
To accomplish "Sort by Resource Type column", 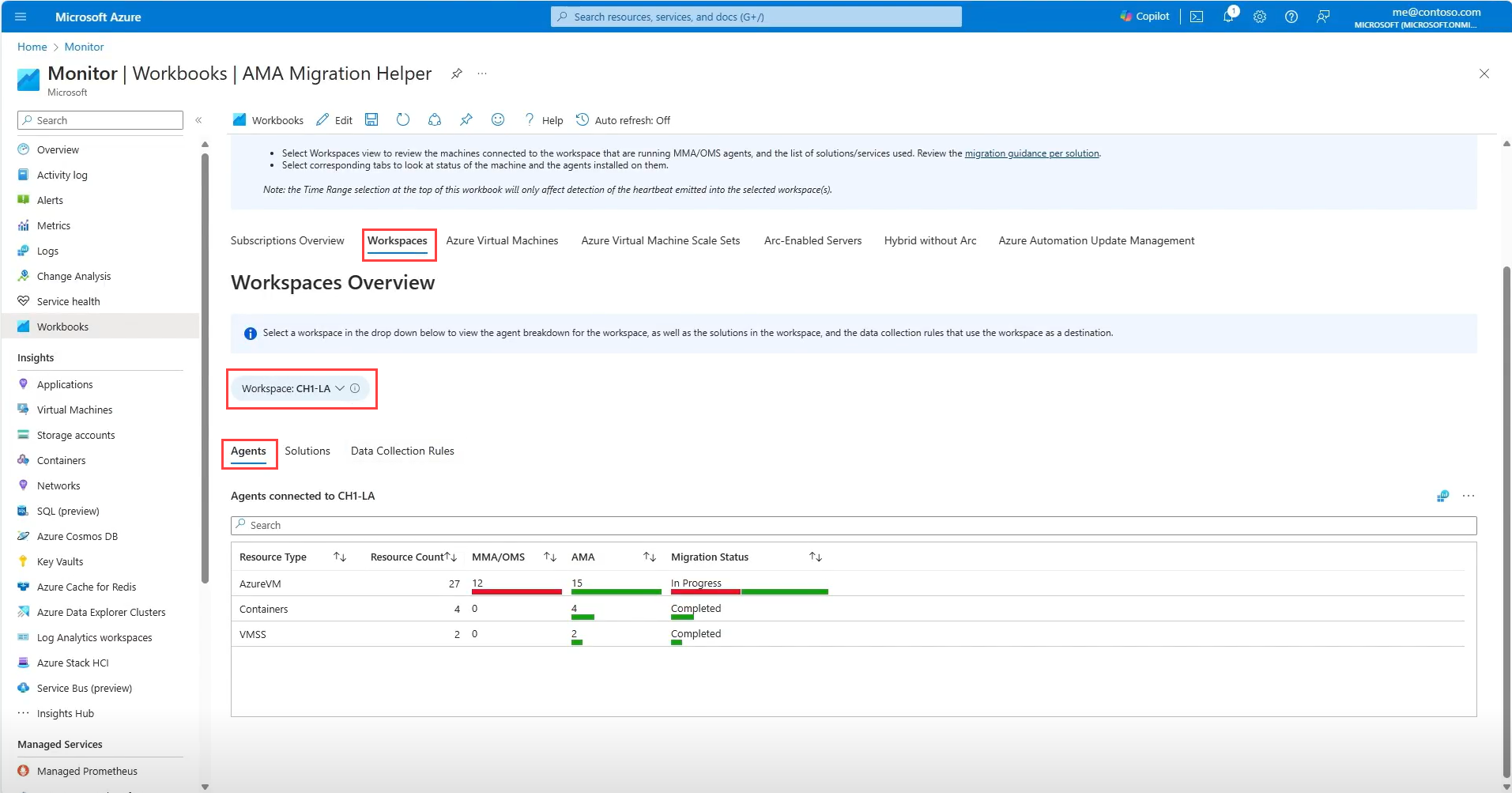I will point(340,557).
